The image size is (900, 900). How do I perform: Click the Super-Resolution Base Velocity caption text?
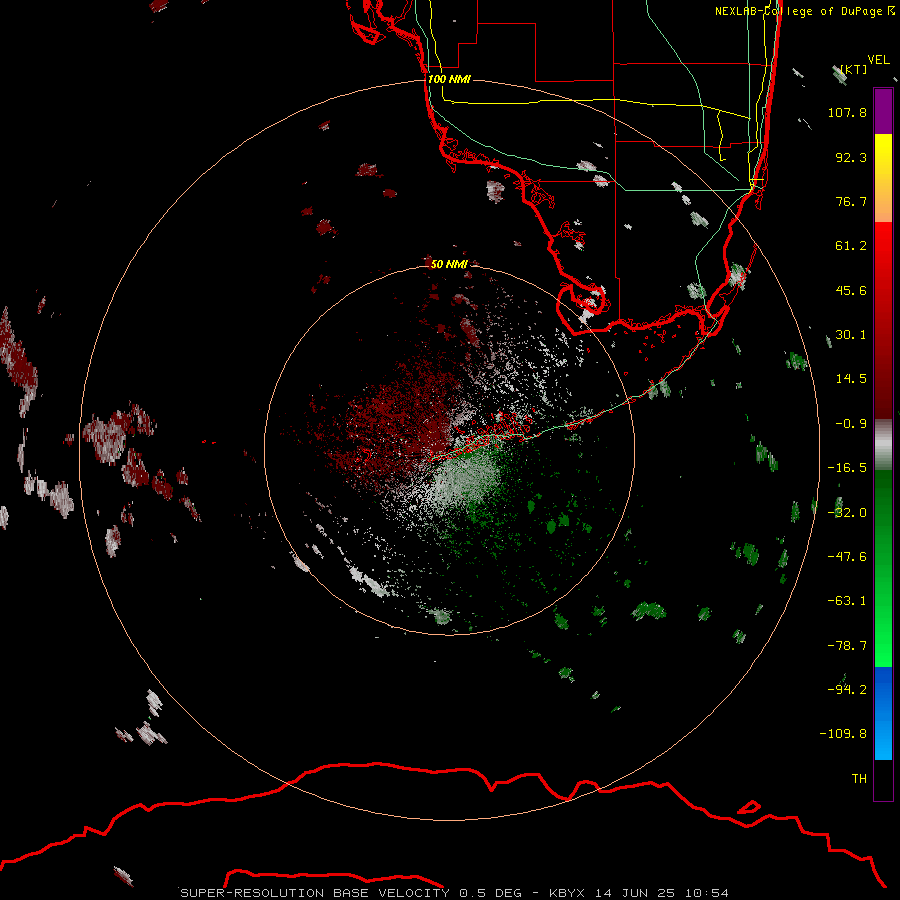[455, 893]
